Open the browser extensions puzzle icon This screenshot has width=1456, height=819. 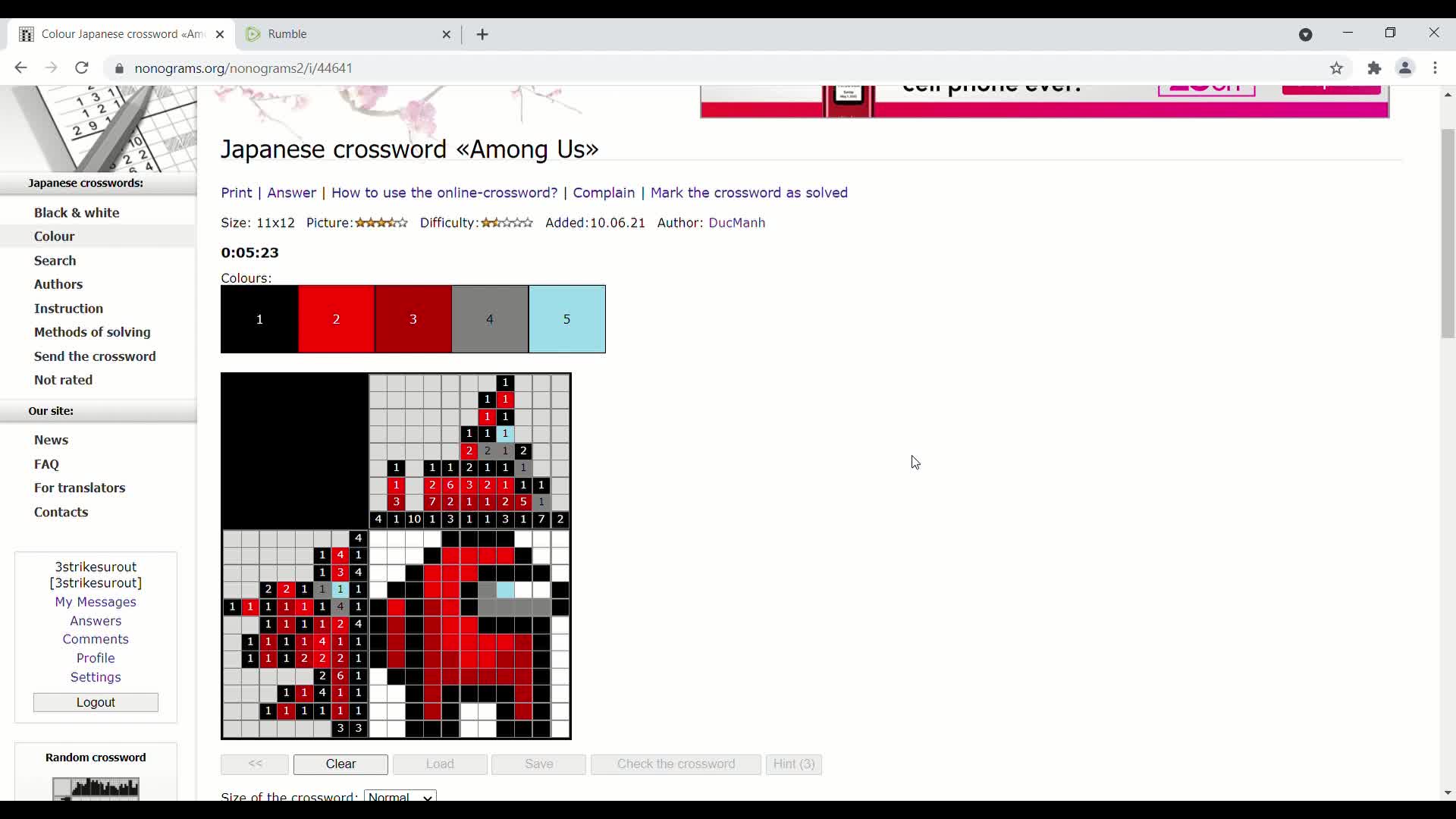click(x=1374, y=68)
